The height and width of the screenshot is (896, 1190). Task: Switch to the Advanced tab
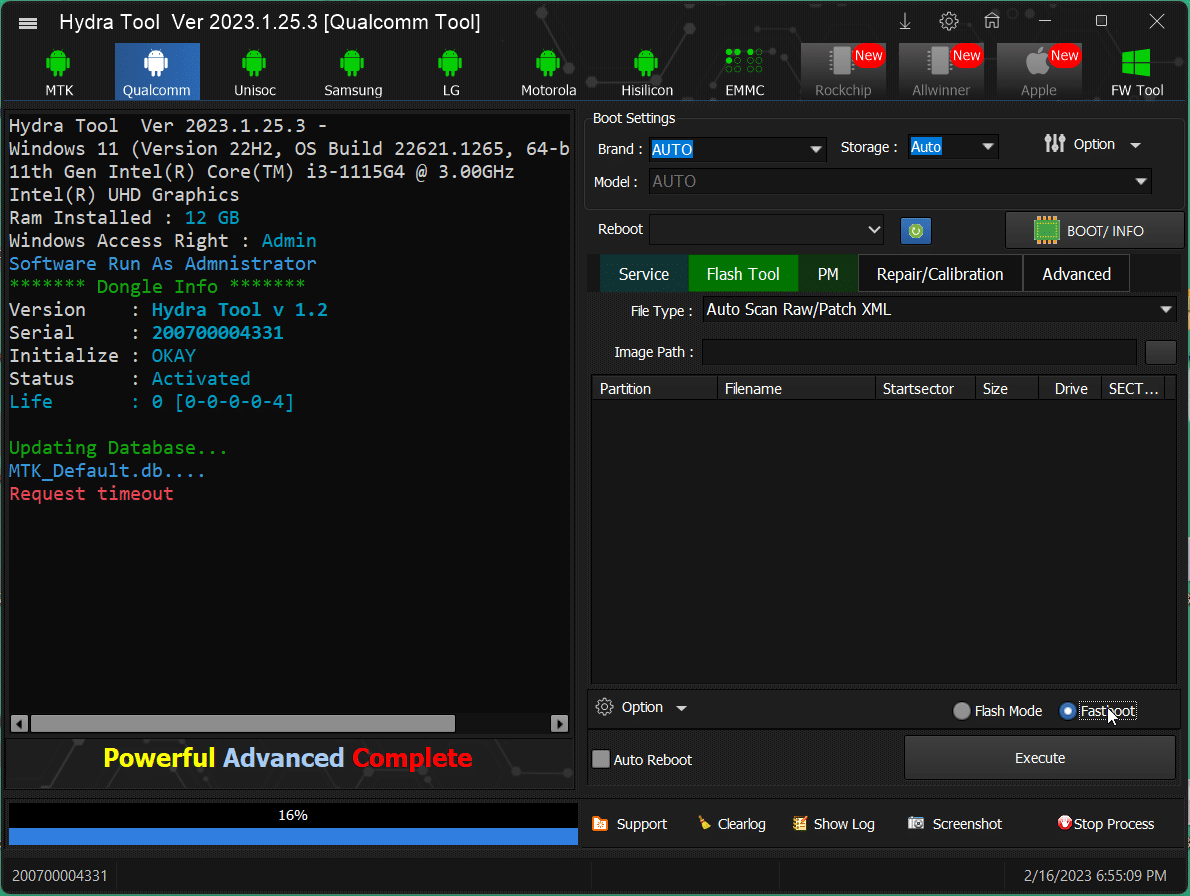(x=1076, y=274)
